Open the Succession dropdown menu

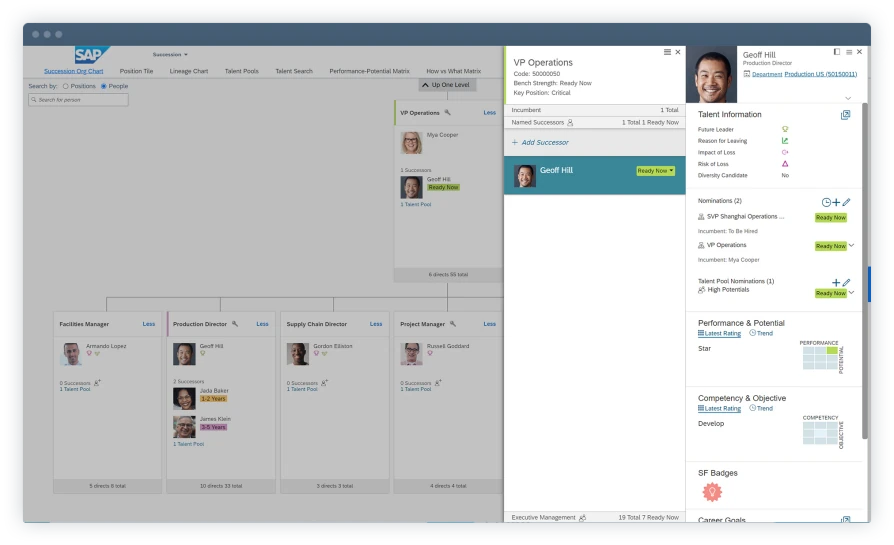(x=170, y=54)
